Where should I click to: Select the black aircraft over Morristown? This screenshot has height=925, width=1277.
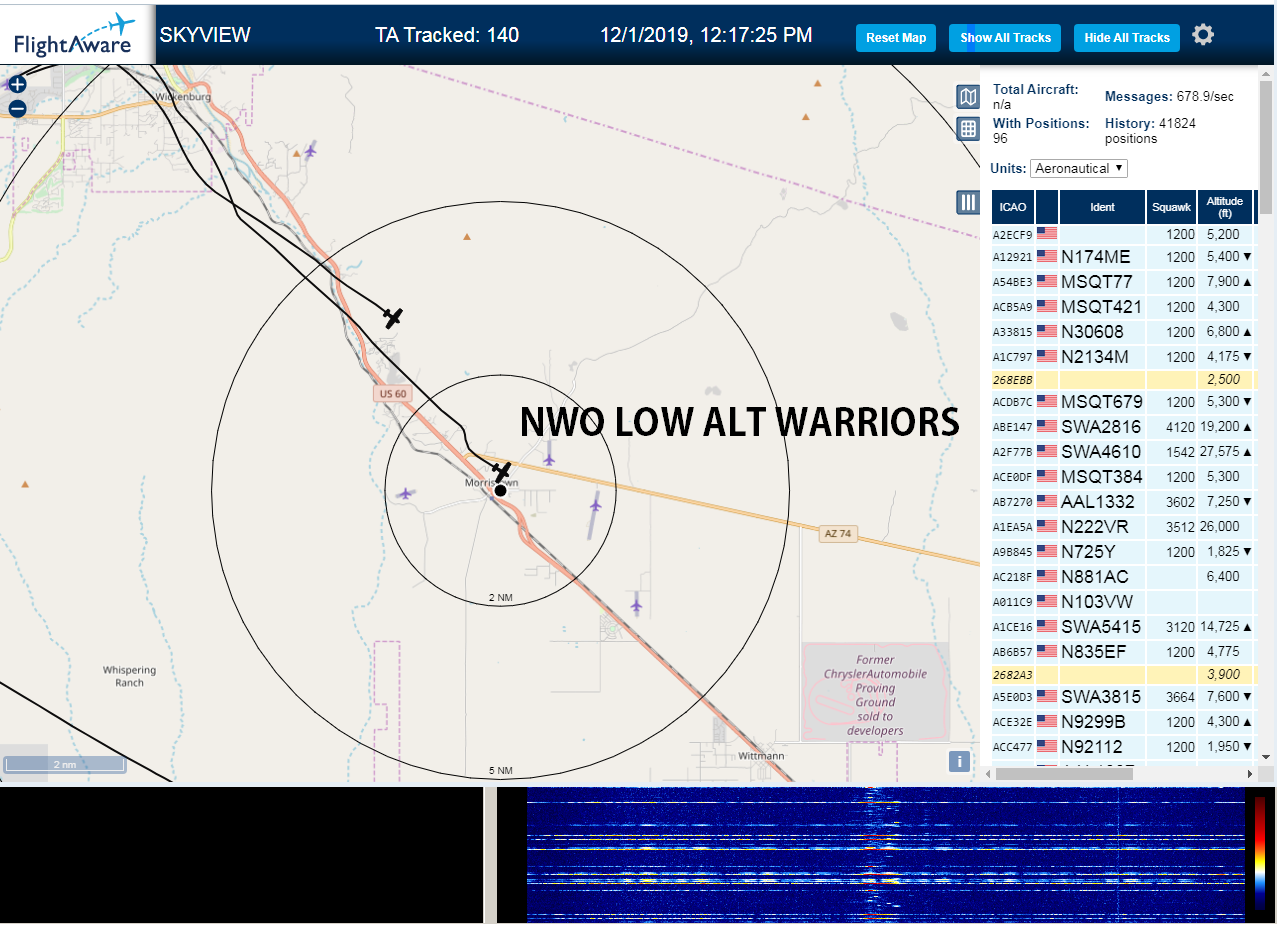click(x=502, y=471)
